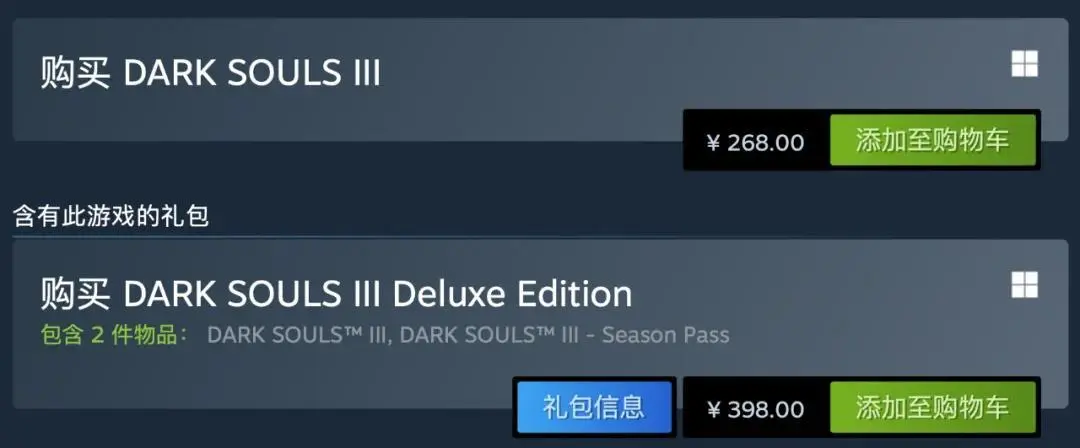Click the Windows platform icon for DARK SOULS III

pyautogui.click(x=1024, y=64)
